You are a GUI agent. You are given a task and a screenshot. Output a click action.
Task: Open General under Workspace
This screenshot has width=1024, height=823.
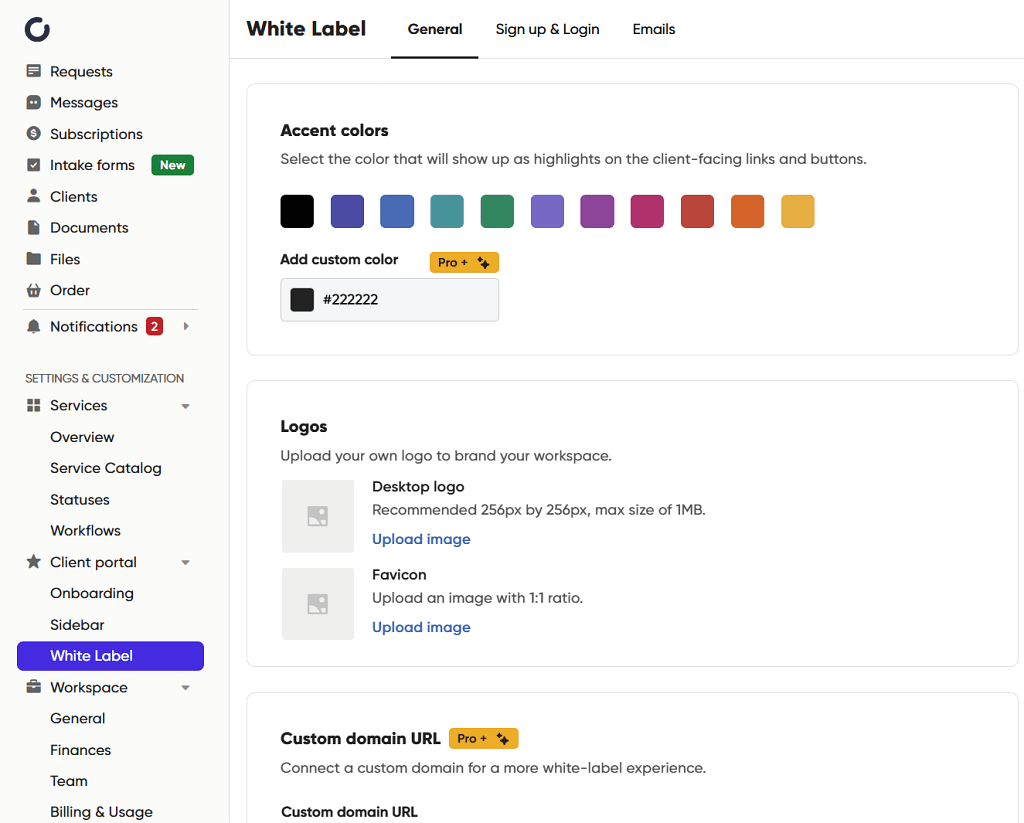point(78,718)
